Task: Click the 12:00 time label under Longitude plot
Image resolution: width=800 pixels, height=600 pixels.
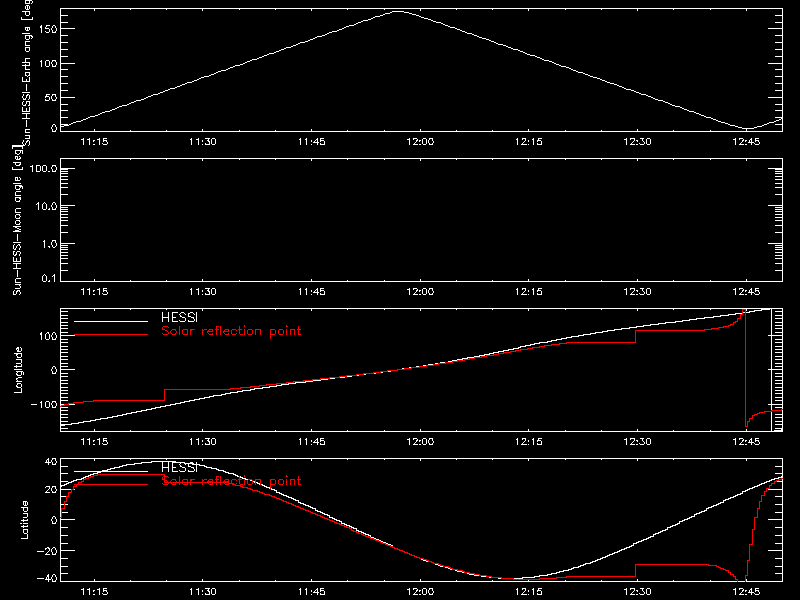Action: click(420, 441)
